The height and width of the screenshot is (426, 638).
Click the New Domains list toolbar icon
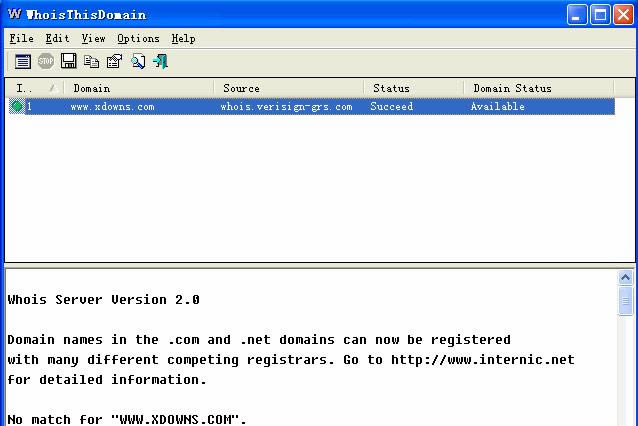coord(22,62)
